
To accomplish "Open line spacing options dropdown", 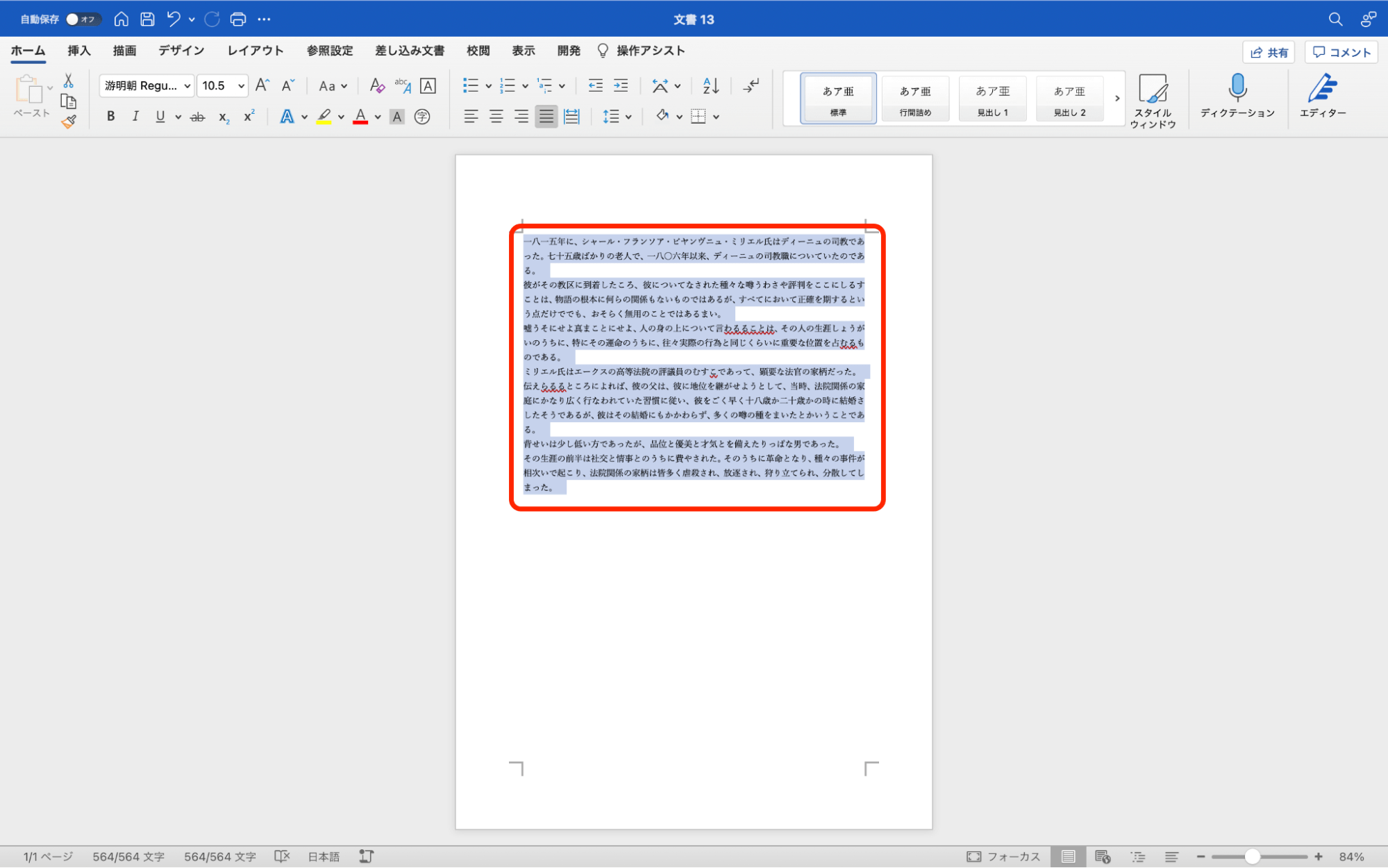I will click(628, 117).
